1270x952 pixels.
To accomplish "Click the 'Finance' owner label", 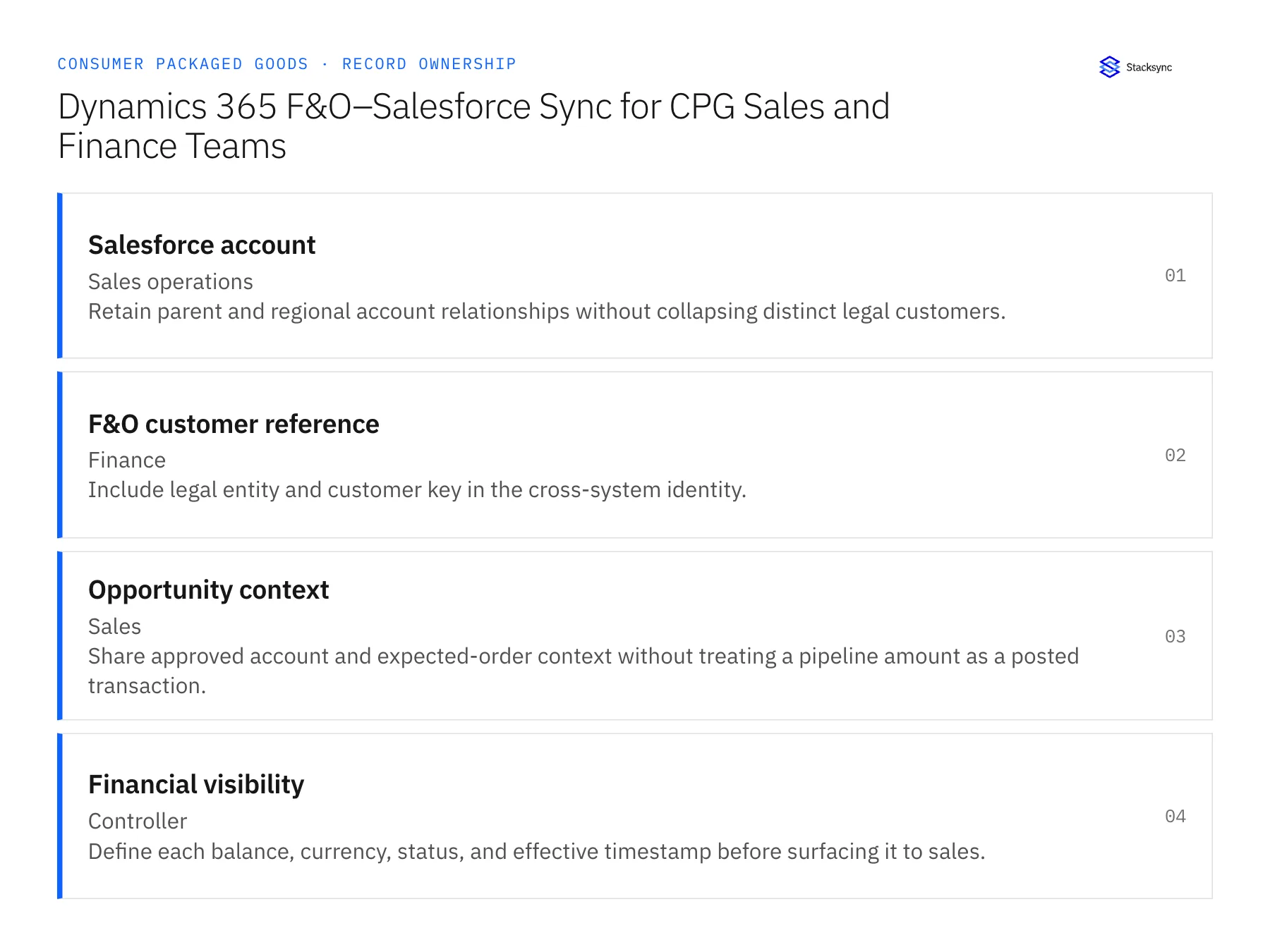I will coord(127,460).
